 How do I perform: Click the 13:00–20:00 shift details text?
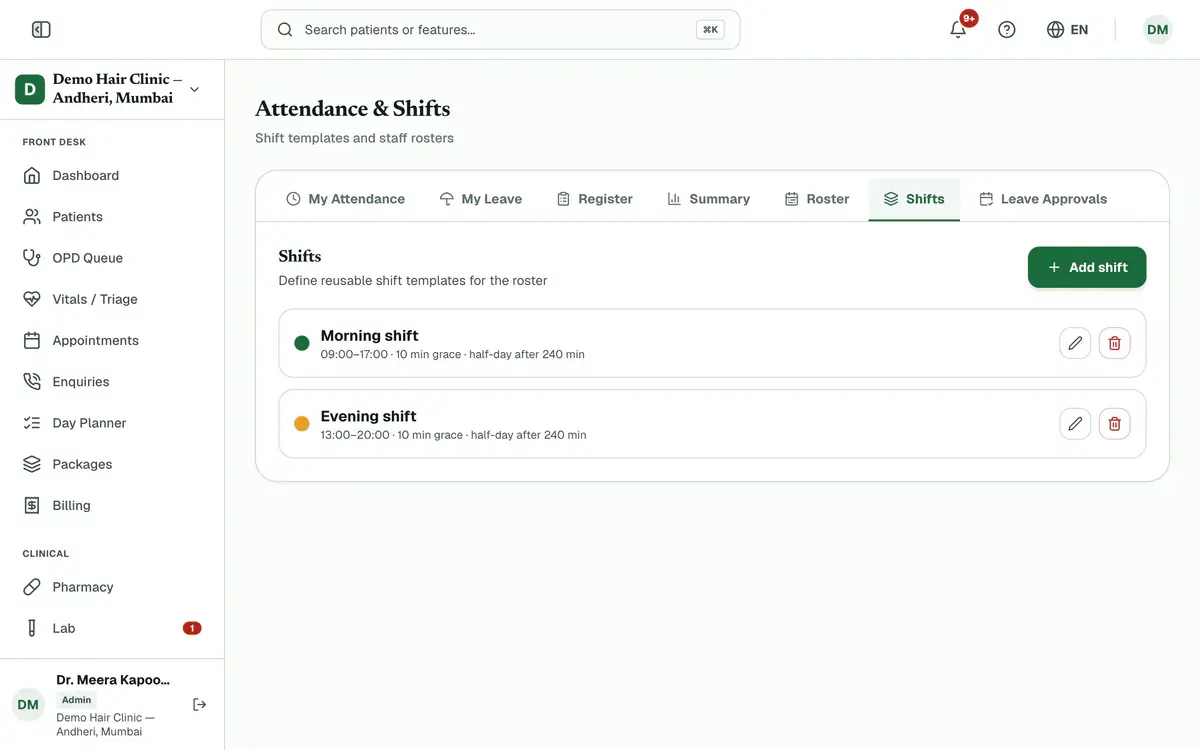pyautogui.click(x=453, y=435)
